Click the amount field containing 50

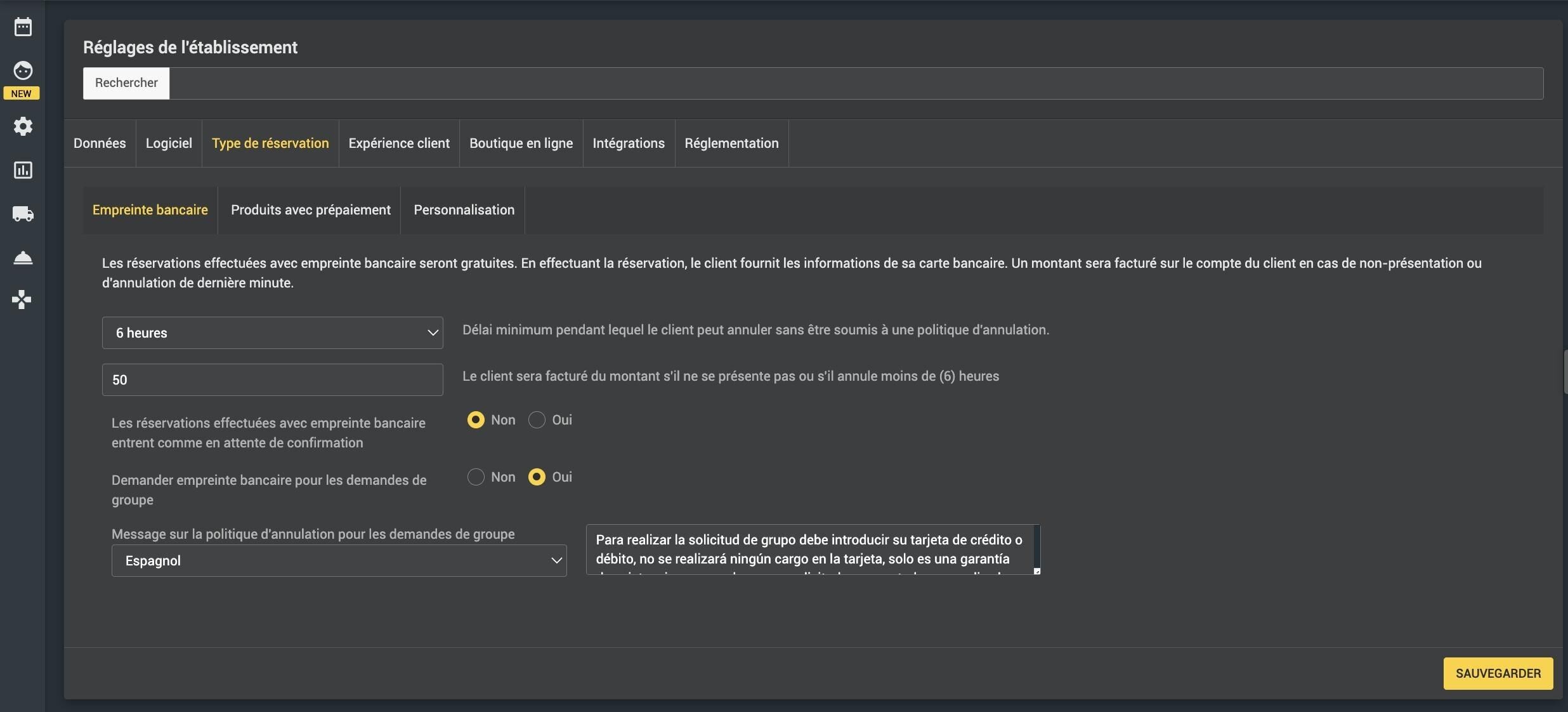tap(272, 379)
